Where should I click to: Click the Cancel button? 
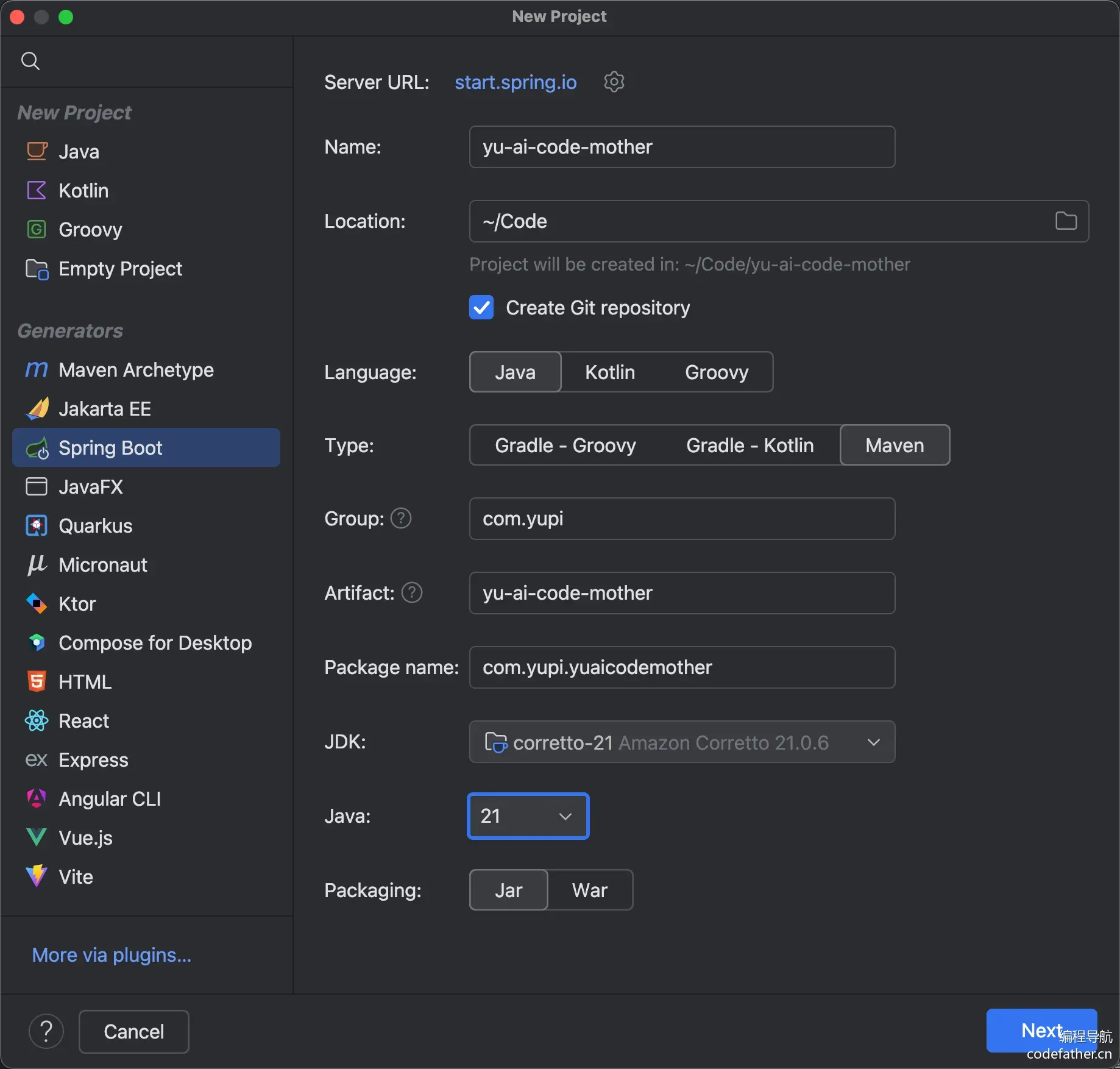click(134, 1031)
